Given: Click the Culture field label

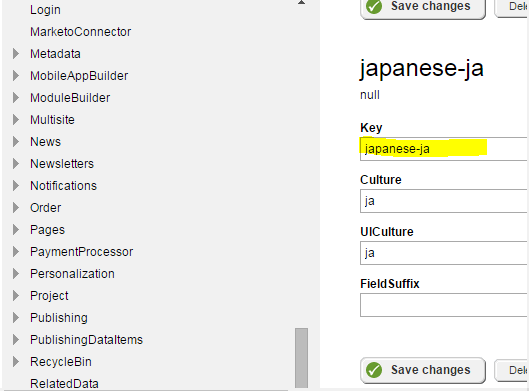Looking at the screenshot, I should (x=381, y=179).
